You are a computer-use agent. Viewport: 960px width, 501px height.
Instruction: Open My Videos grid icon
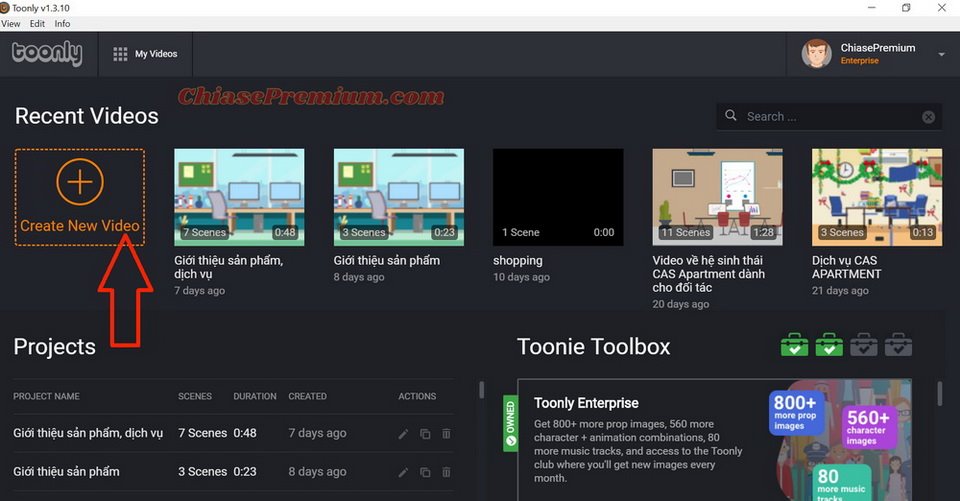(120, 54)
